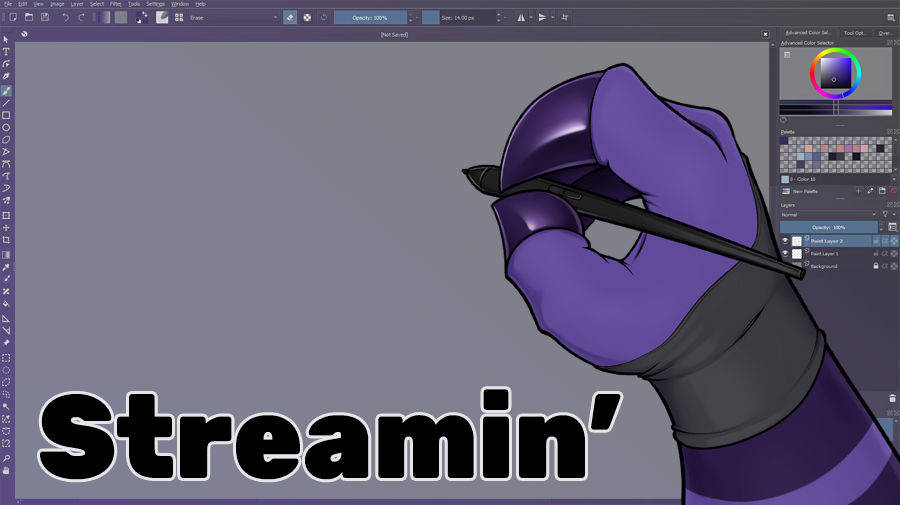Activate the wrap around crop toolbar icon

point(565,18)
